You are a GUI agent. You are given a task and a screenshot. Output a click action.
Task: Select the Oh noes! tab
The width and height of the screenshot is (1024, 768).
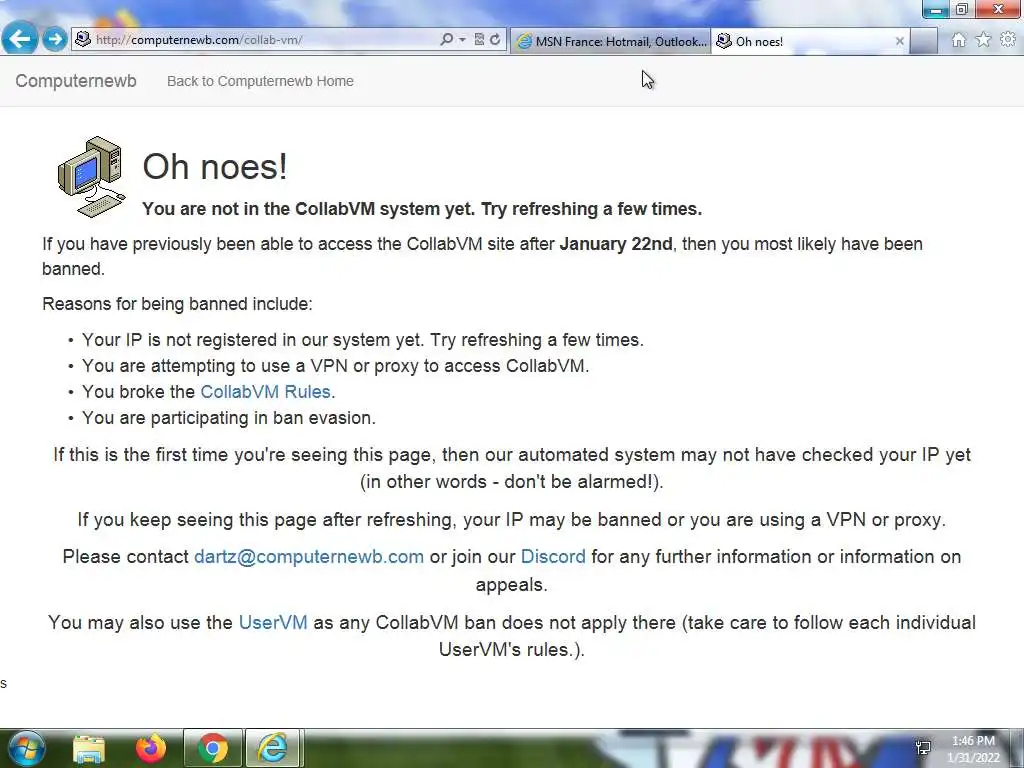(x=810, y=41)
